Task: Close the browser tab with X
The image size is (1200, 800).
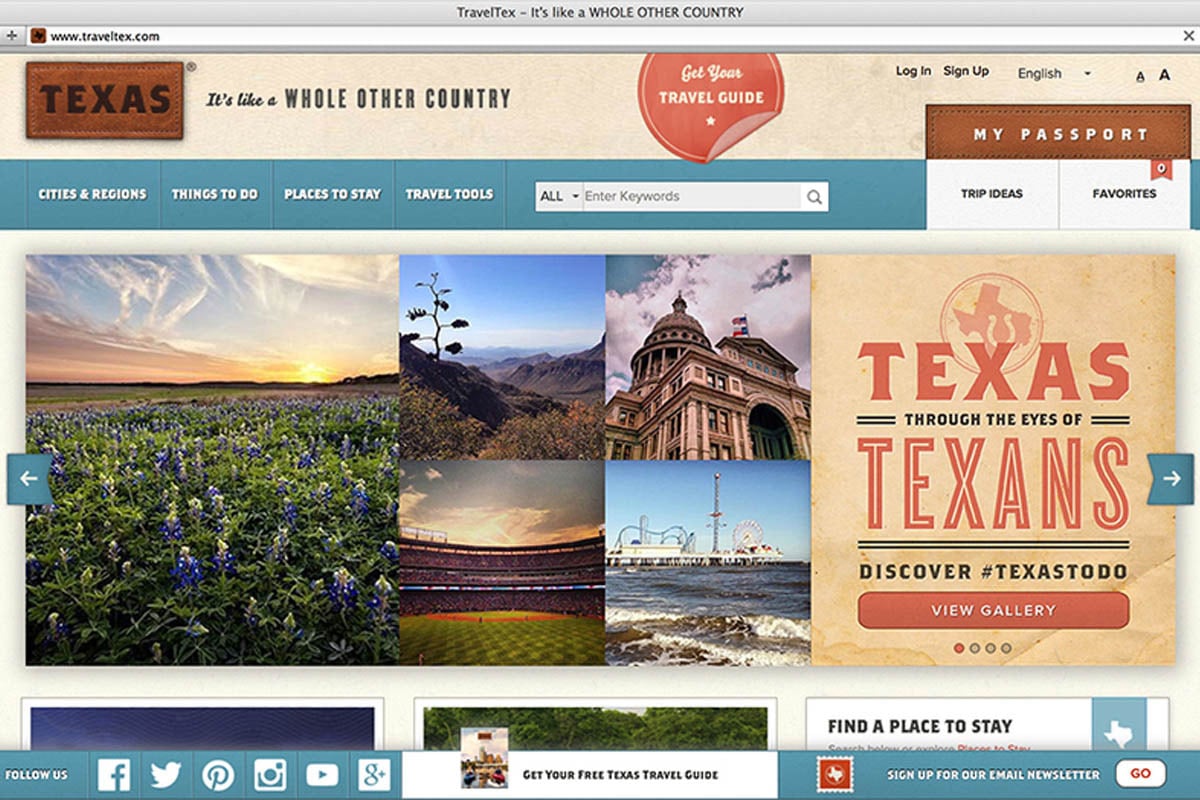Action: coord(1187,35)
